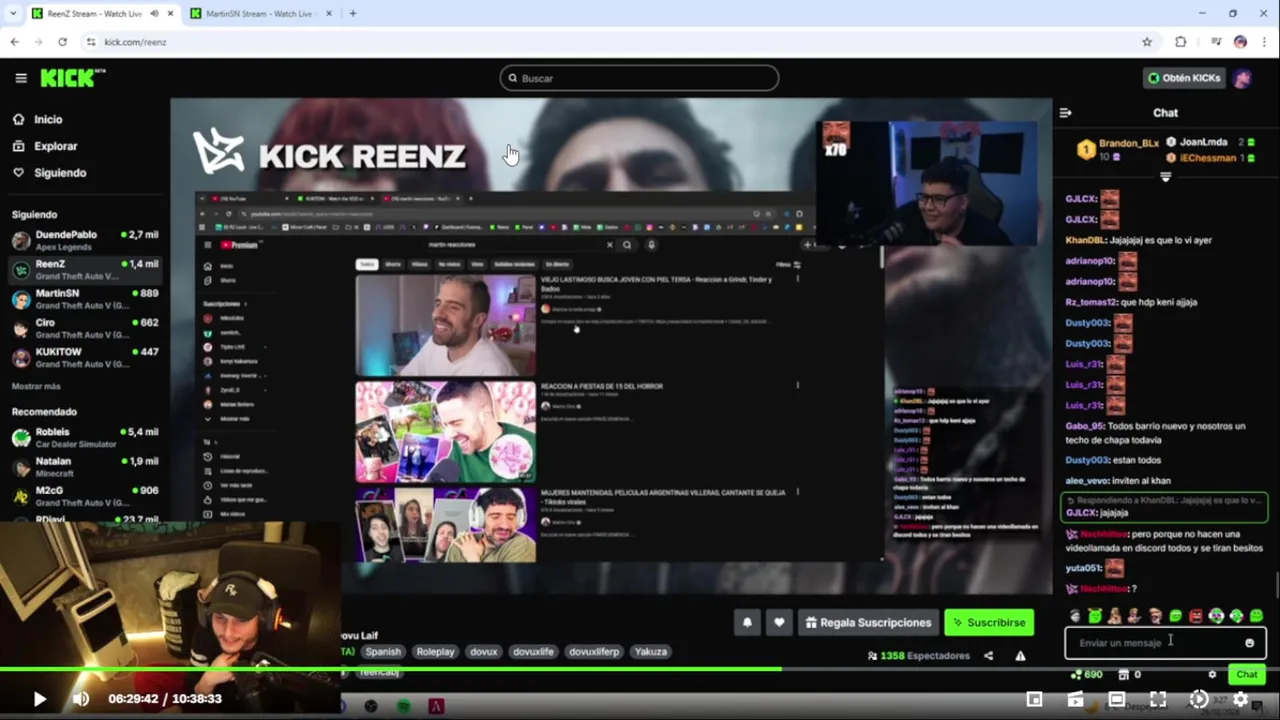Mute the video via the speaker icon
This screenshot has width=1280, height=720.
point(81,699)
